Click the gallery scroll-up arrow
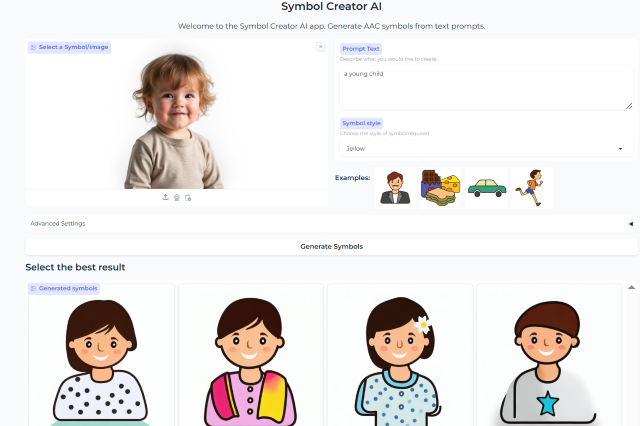640x426 pixels. click(x=631, y=287)
